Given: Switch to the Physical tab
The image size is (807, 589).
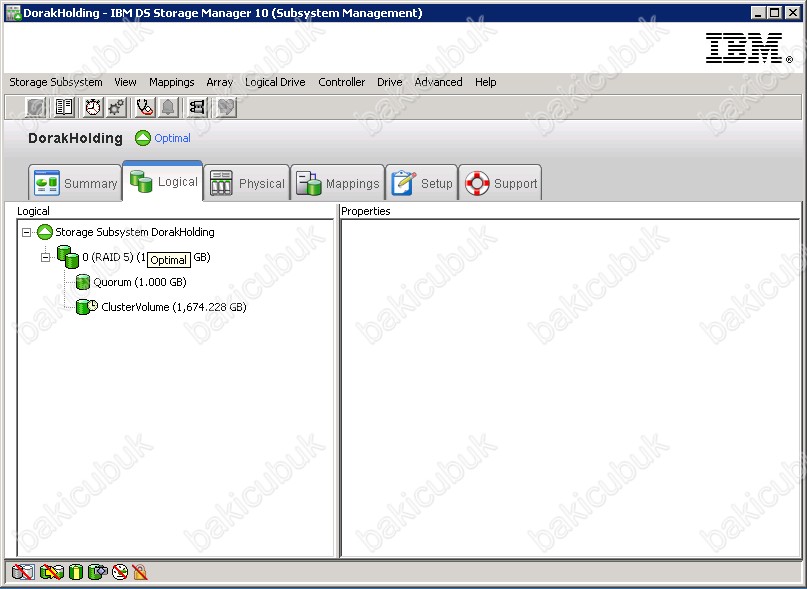Looking at the screenshot, I should 247,183.
